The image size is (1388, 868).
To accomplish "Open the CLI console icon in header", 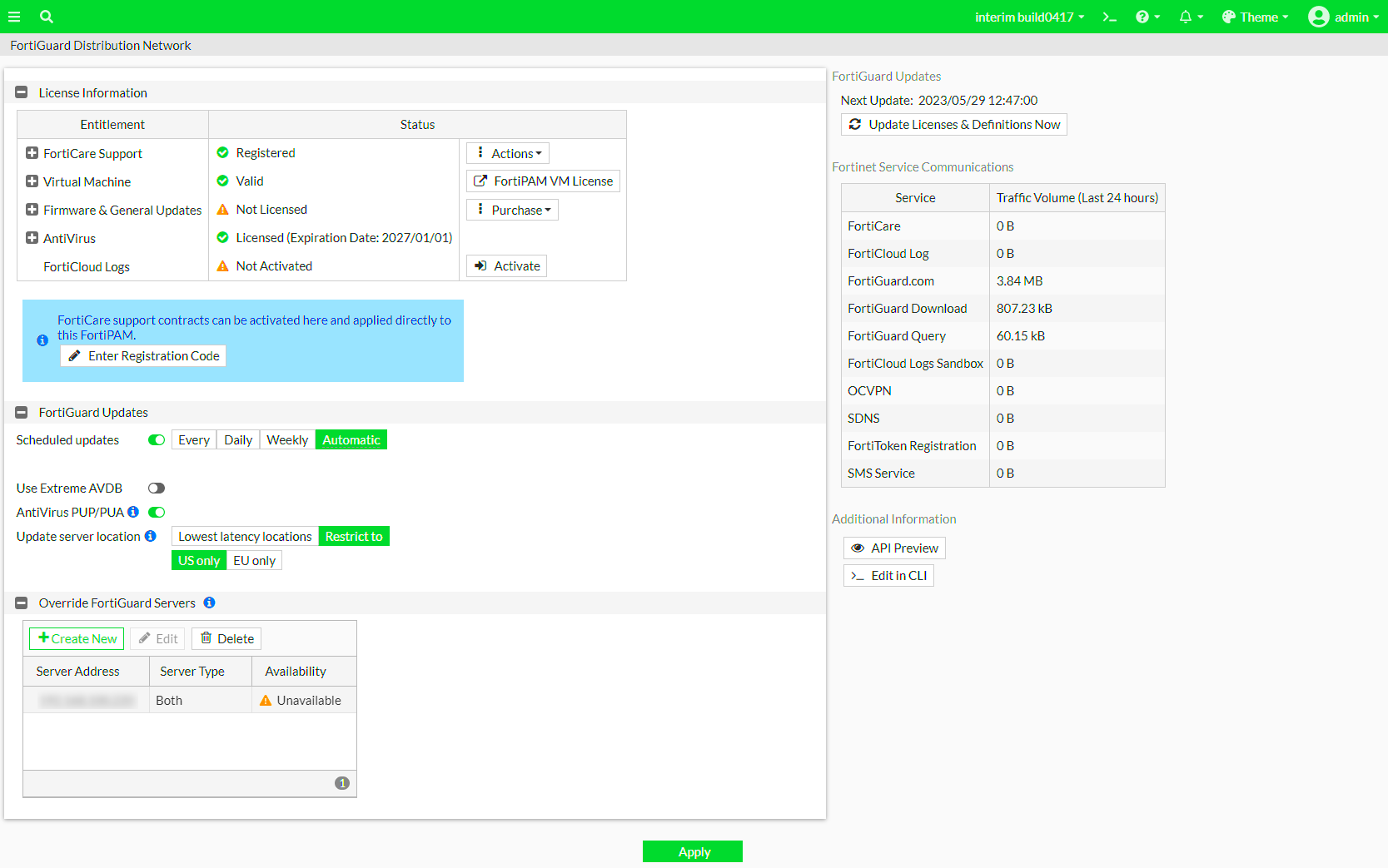I will (x=1109, y=17).
